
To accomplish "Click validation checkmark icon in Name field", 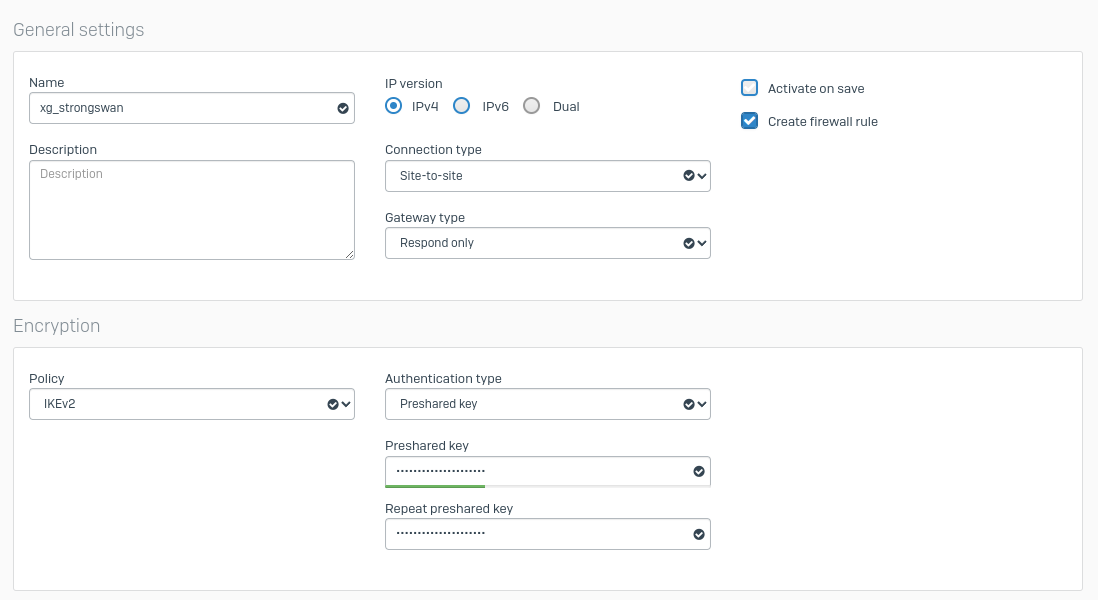I will coord(342,108).
